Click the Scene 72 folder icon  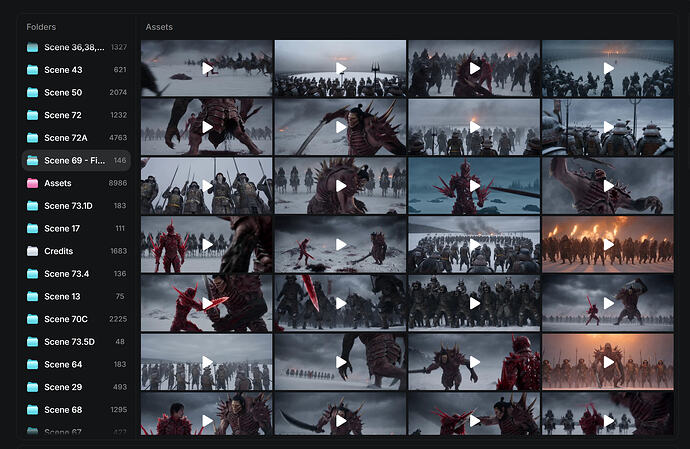pos(32,115)
